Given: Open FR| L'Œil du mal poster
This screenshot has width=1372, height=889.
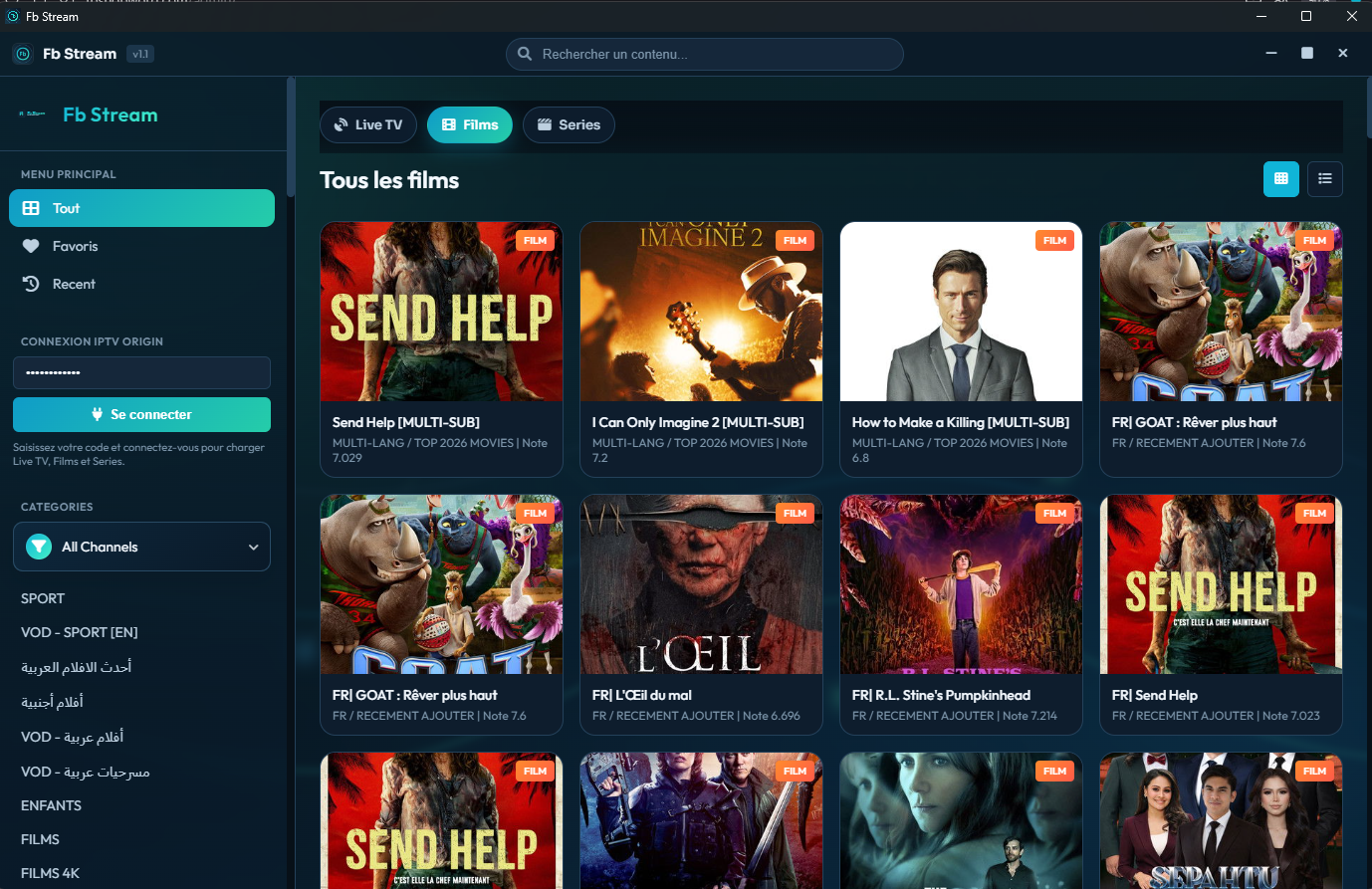Looking at the screenshot, I should [701, 584].
